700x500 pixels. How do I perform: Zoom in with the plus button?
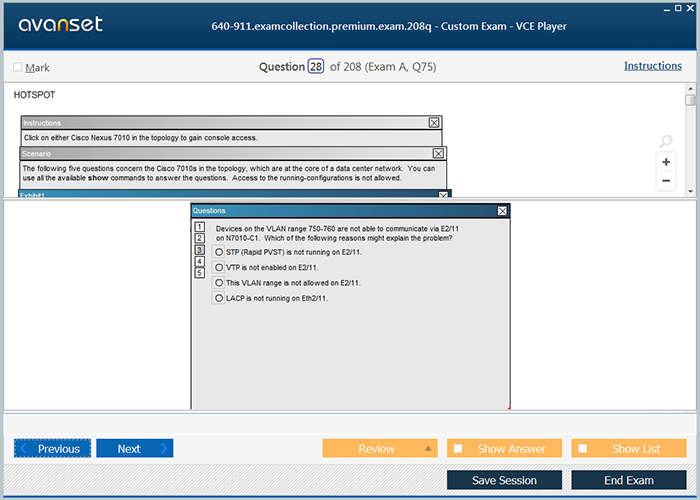tap(666, 162)
